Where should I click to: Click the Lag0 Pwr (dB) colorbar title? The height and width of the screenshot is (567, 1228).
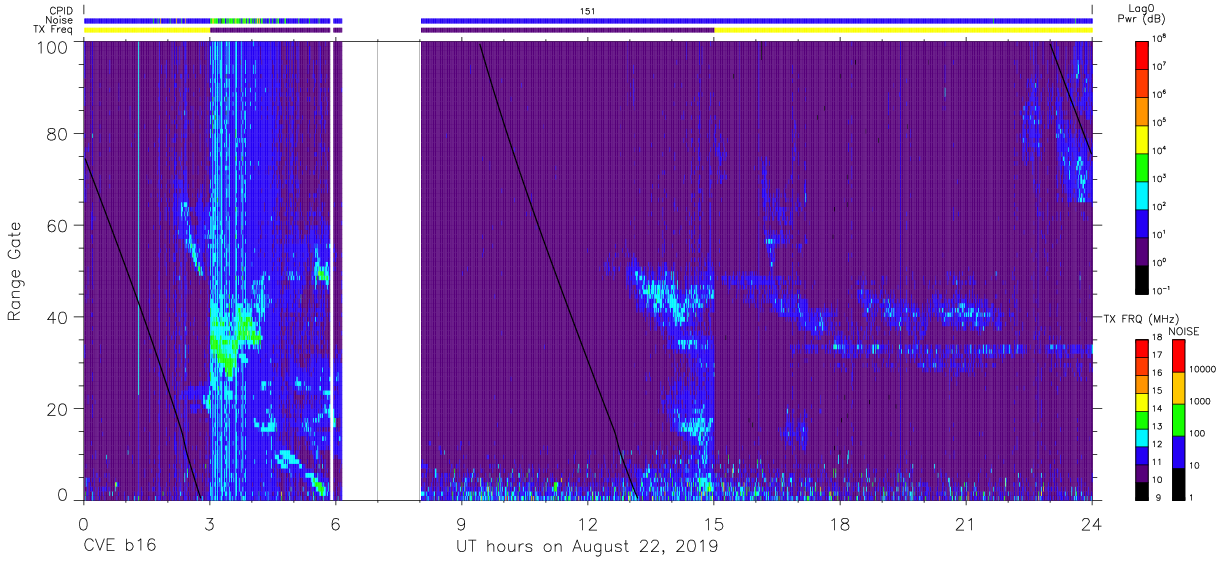click(1143, 14)
